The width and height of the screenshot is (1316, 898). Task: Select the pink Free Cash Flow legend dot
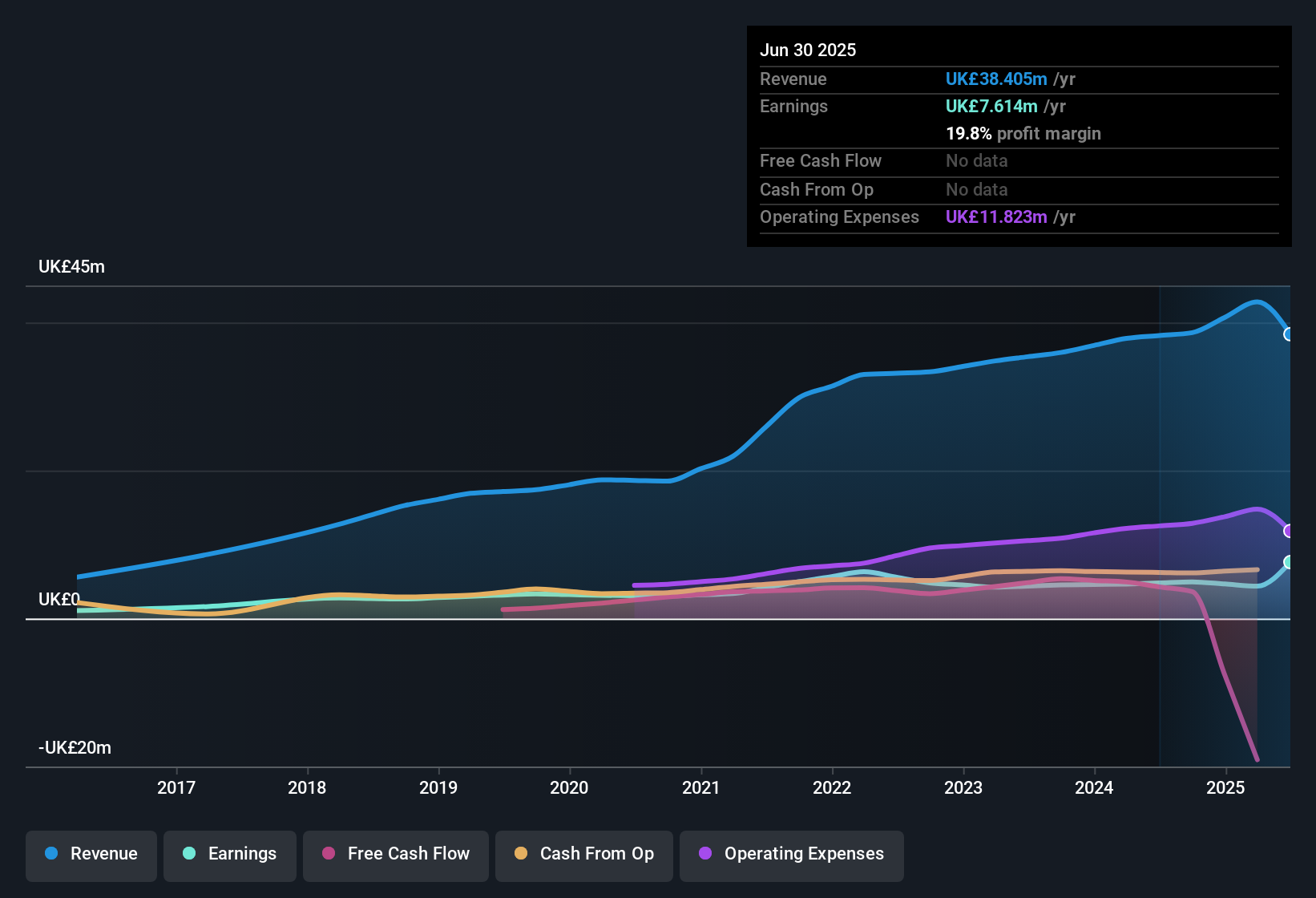tap(329, 854)
